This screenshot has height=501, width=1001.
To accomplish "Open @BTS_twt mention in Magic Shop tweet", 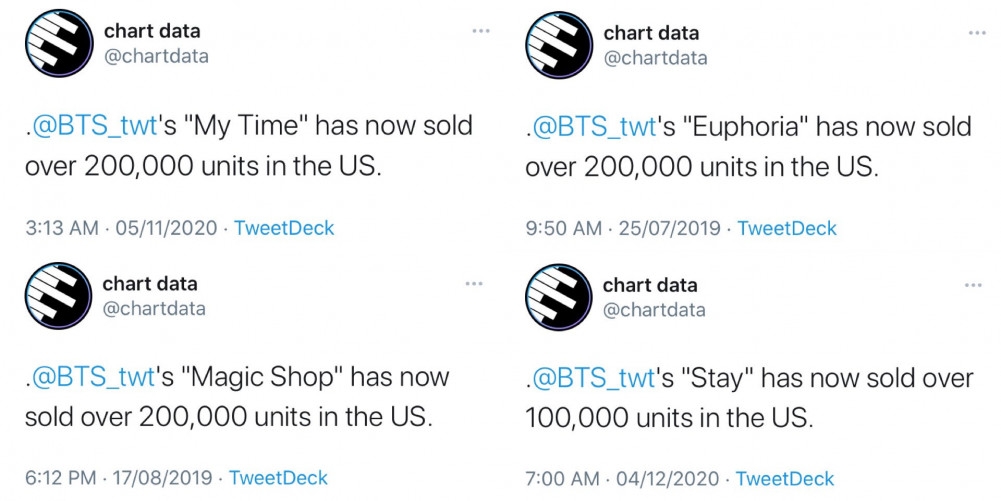I will (x=93, y=377).
